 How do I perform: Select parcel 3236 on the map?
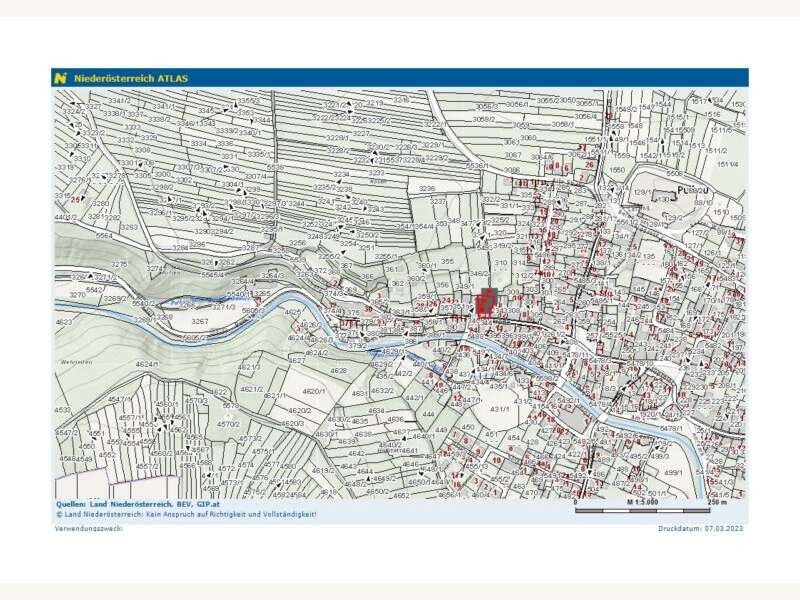coord(427,188)
